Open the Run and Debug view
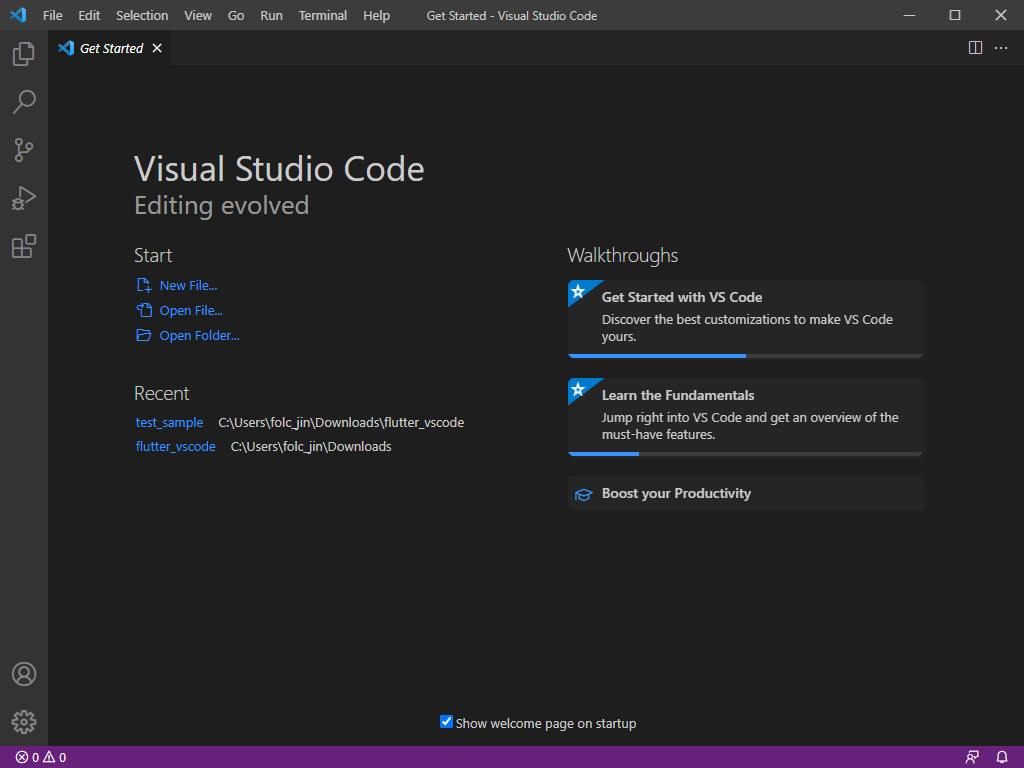The width and height of the screenshot is (1024, 768). [24, 198]
